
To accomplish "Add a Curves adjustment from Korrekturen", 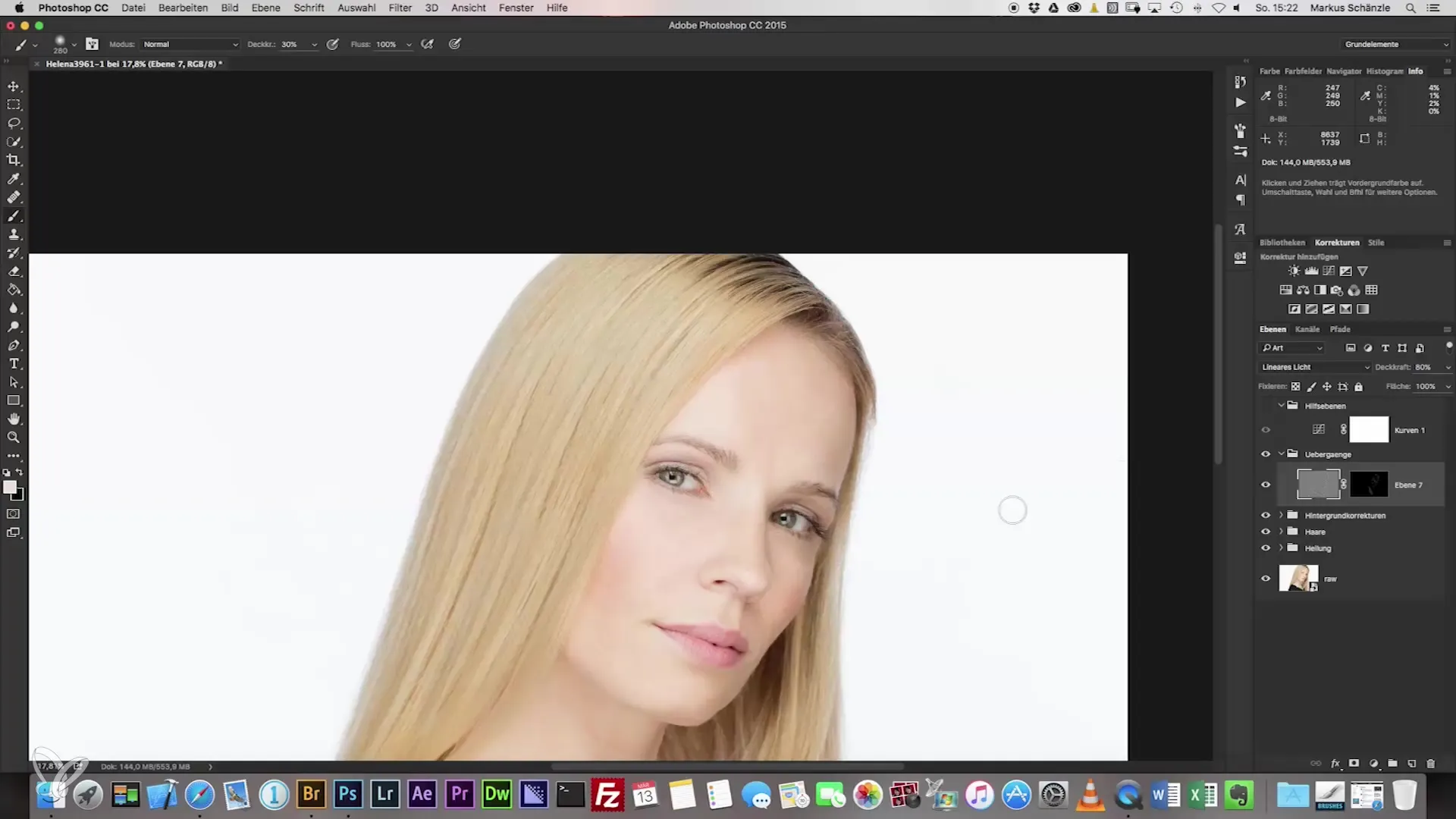I will [x=1329, y=271].
